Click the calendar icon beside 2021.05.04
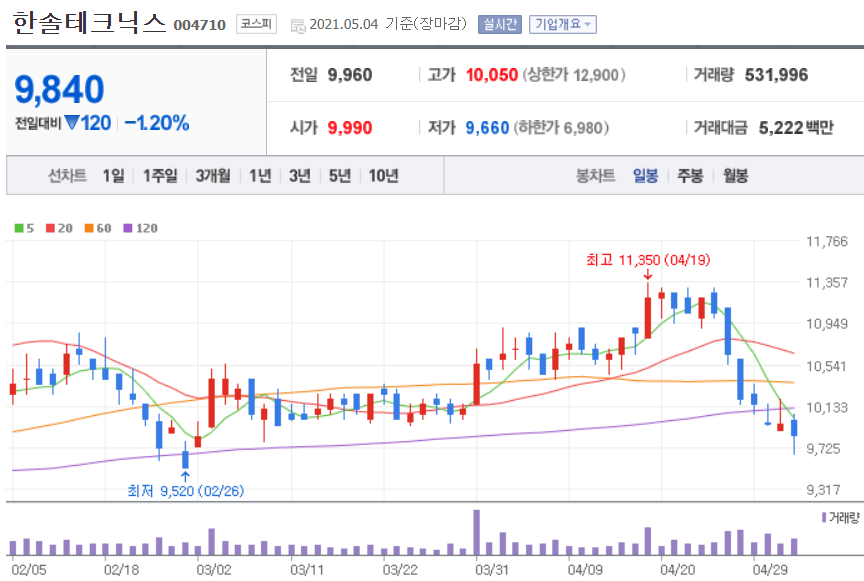 coord(298,25)
